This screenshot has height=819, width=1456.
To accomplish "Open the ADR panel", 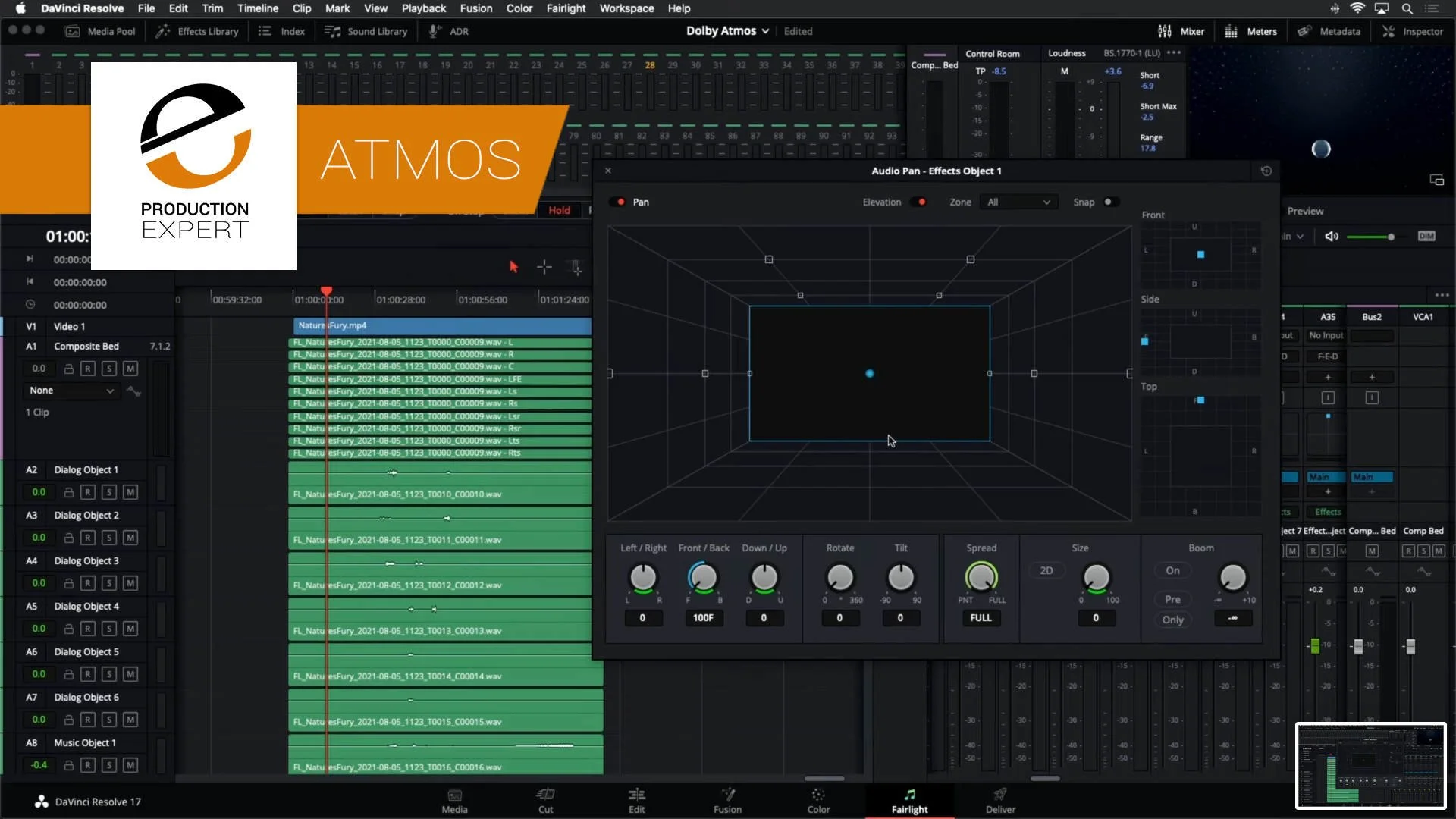I will 448,31.
